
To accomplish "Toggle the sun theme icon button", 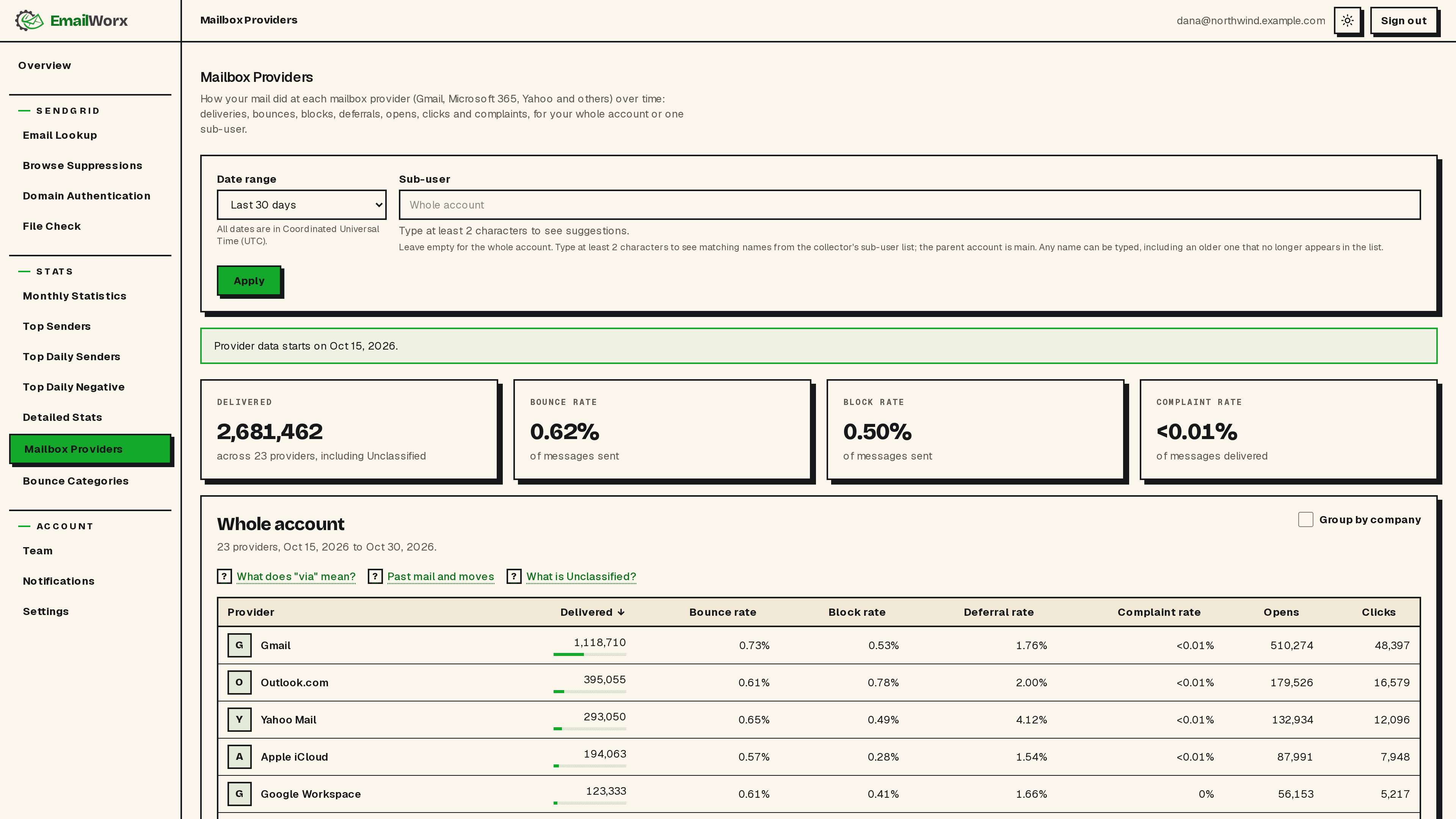I will 1348,20.
